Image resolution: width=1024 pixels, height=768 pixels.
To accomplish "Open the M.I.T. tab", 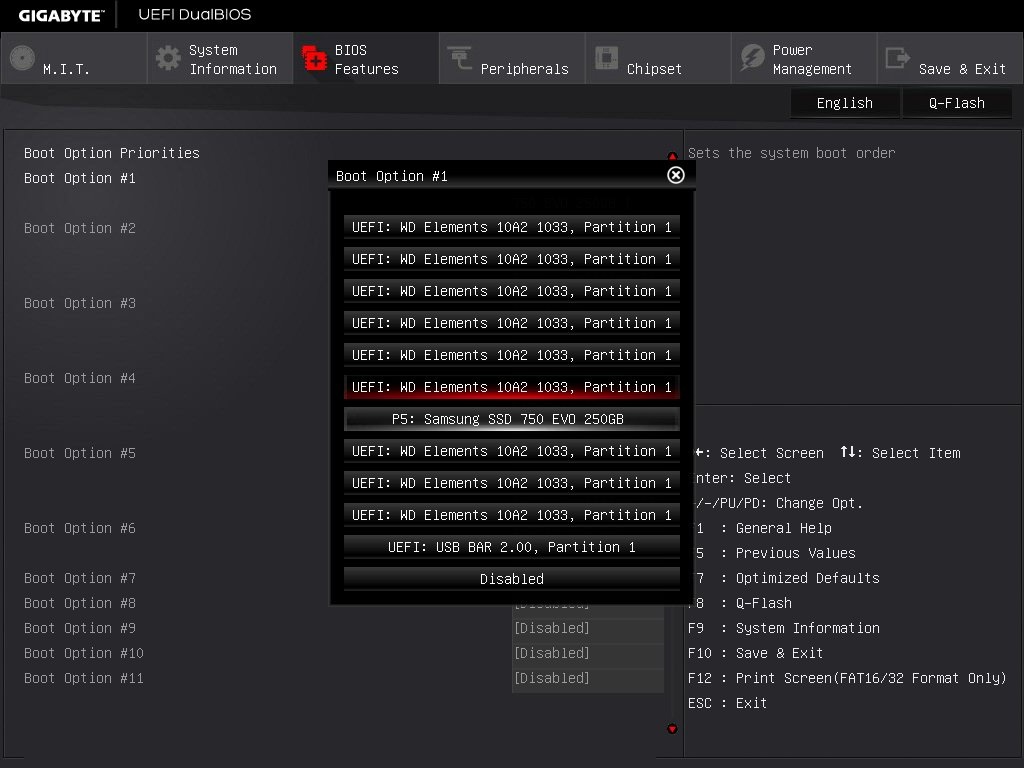I will (x=74, y=58).
